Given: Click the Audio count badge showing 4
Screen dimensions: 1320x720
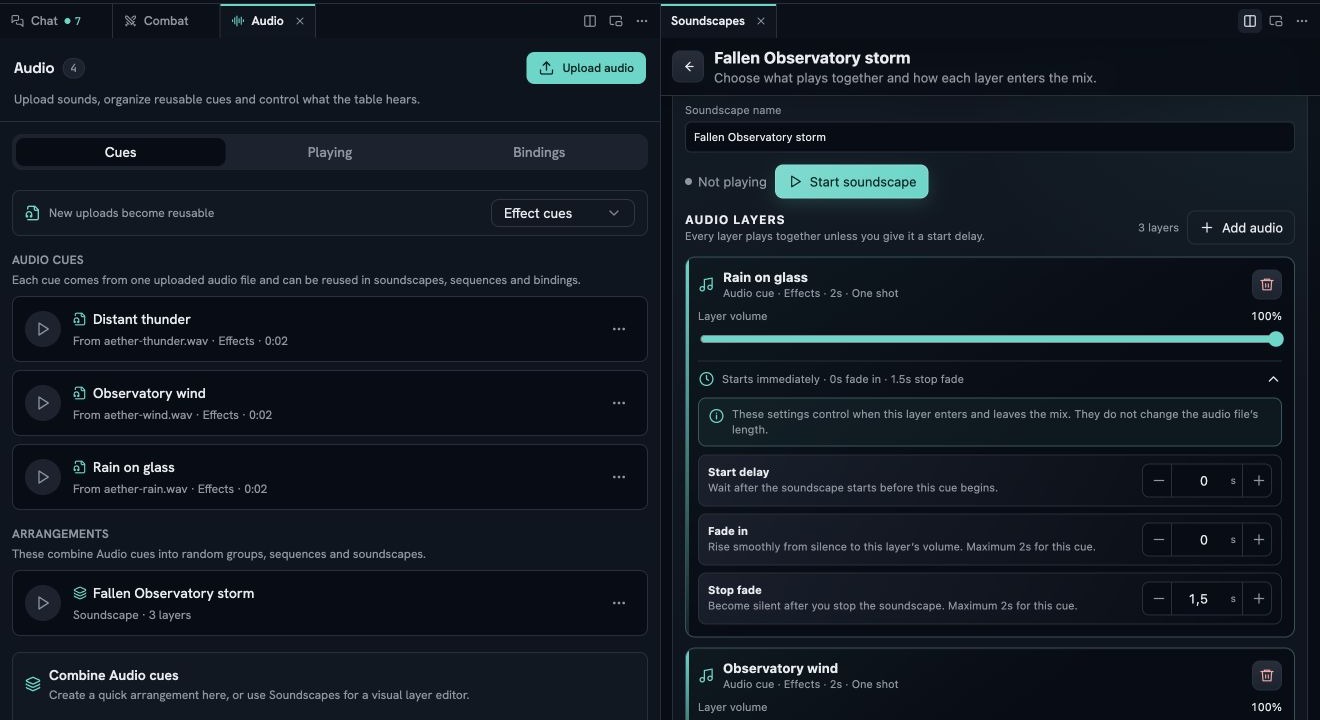Looking at the screenshot, I should click(x=74, y=68).
